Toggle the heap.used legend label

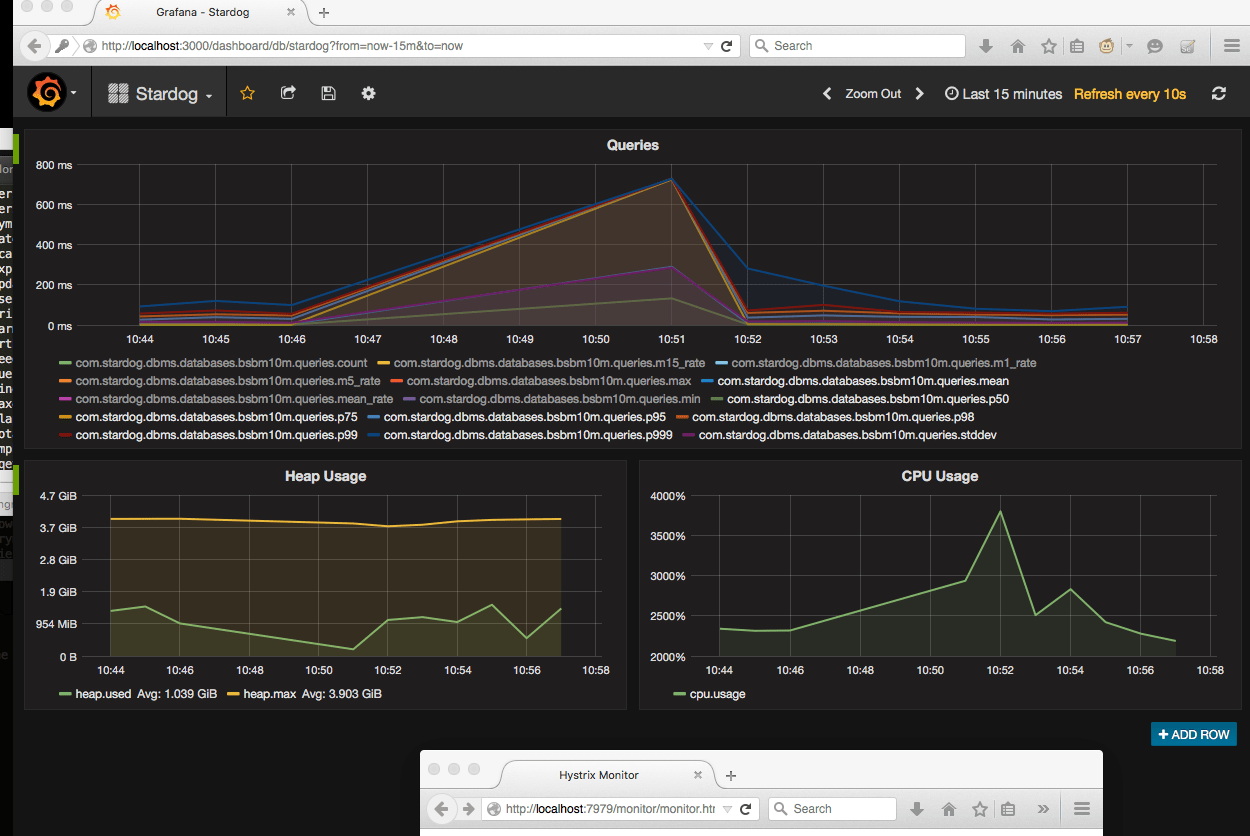click(x=103, y=693)
